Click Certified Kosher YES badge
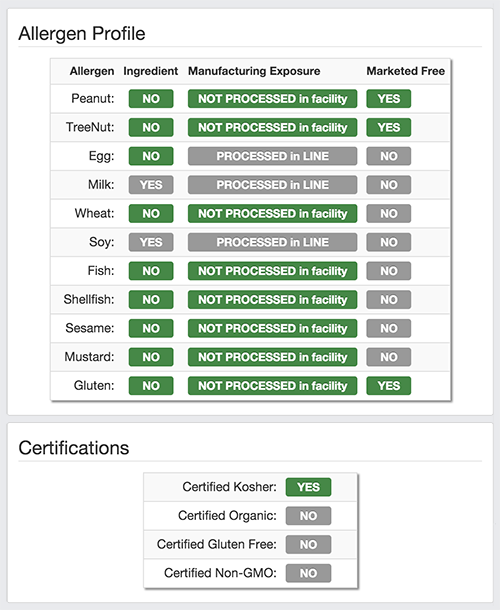This screenshot has width=500, height=610. click(x=308, y=487)
